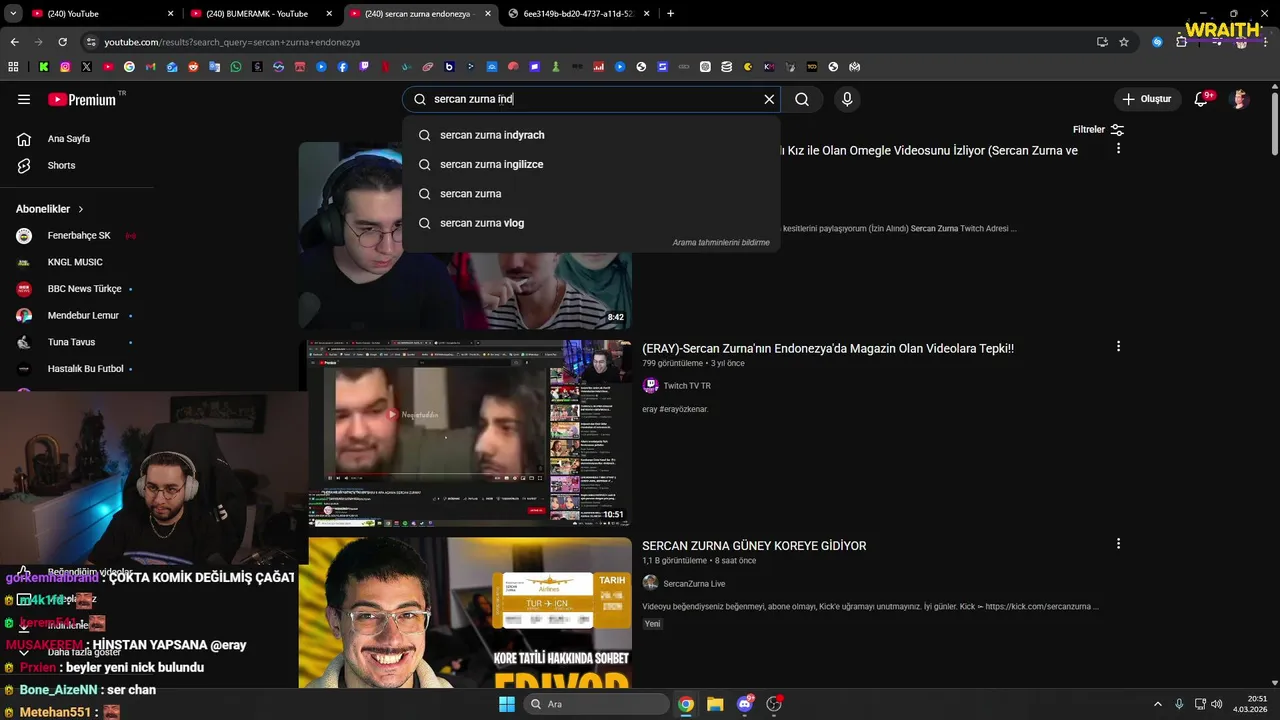The height and width of the screenshot is (720, 1280).
Task: Click inside the YouTube search field
Action: tap(590, 99)
